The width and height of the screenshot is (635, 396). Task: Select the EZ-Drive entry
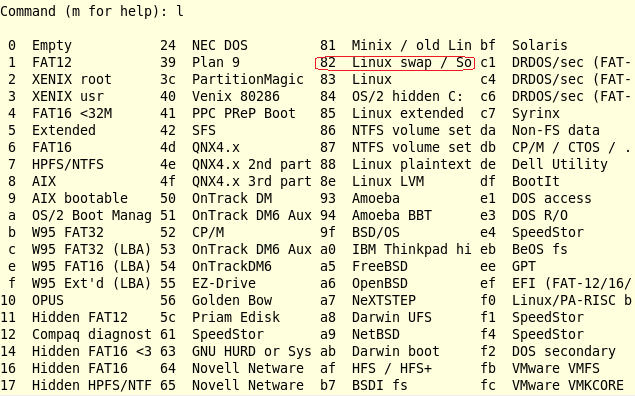pyautogui.click(x=208, y=283)
